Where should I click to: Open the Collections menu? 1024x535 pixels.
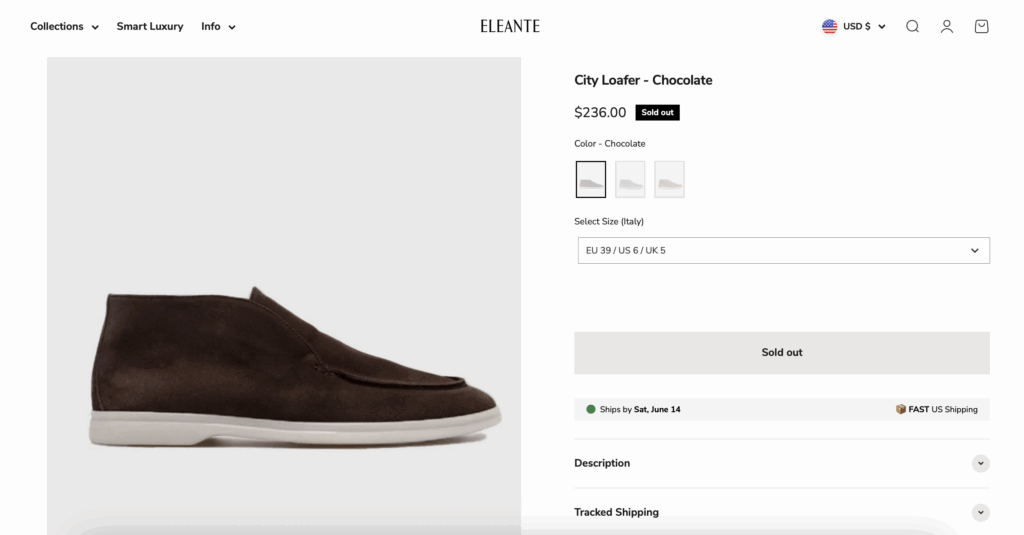click(x=64, y=27)
